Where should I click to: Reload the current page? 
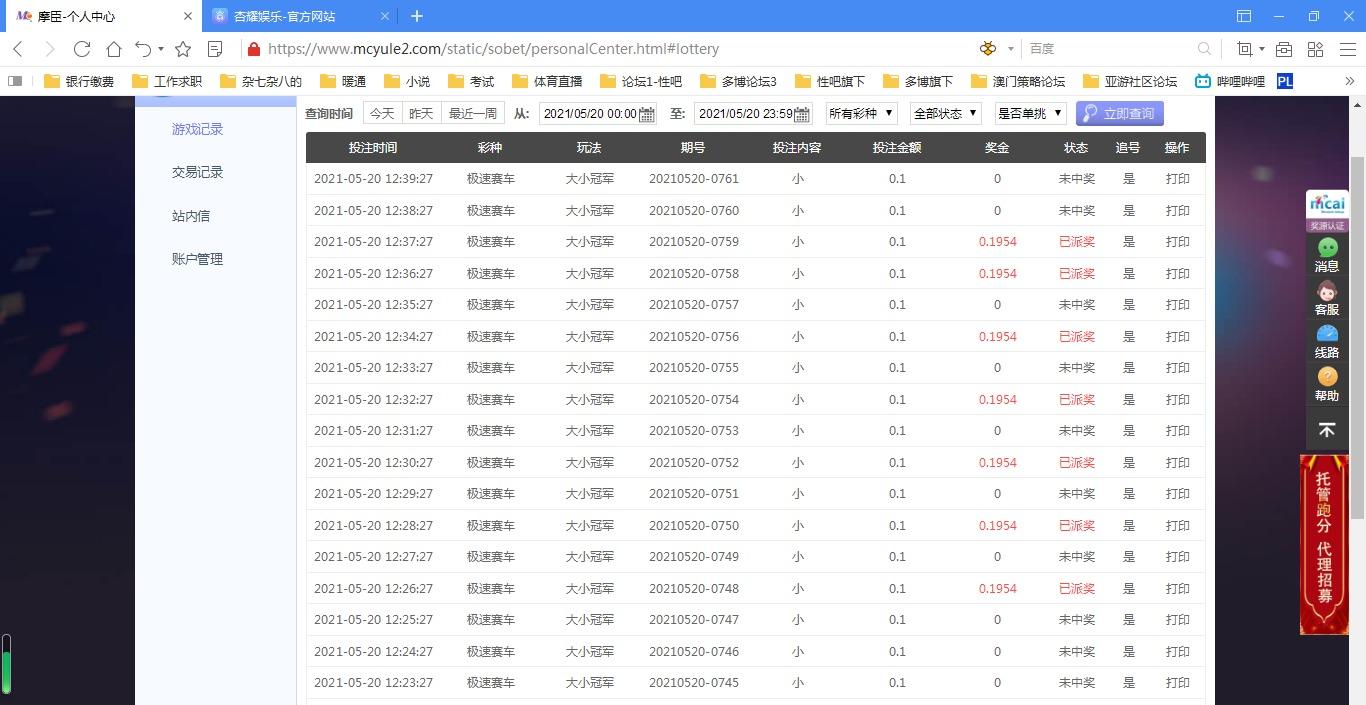pos(82,49)
